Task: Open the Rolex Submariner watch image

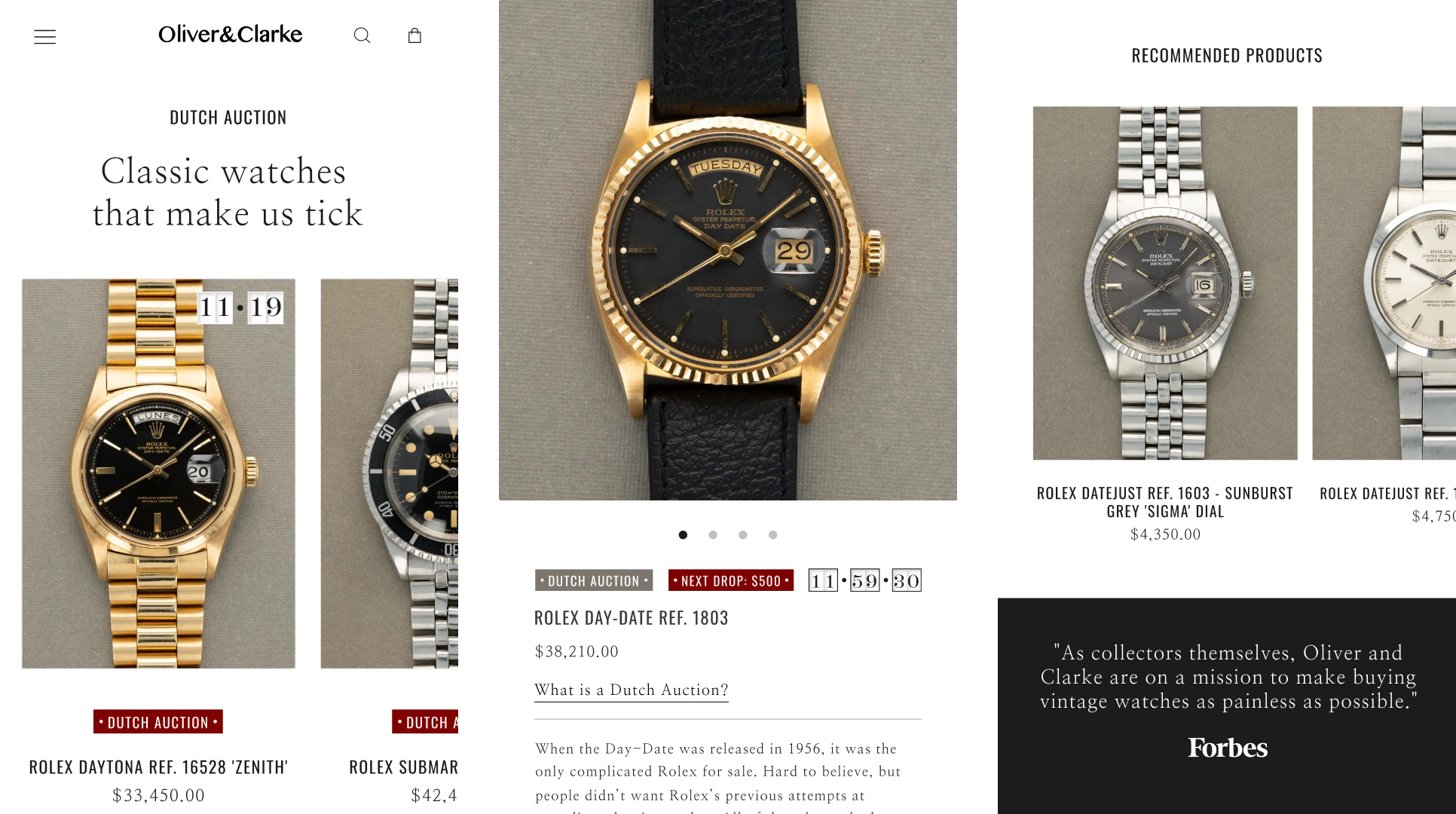Action: [x=389, y=473]
